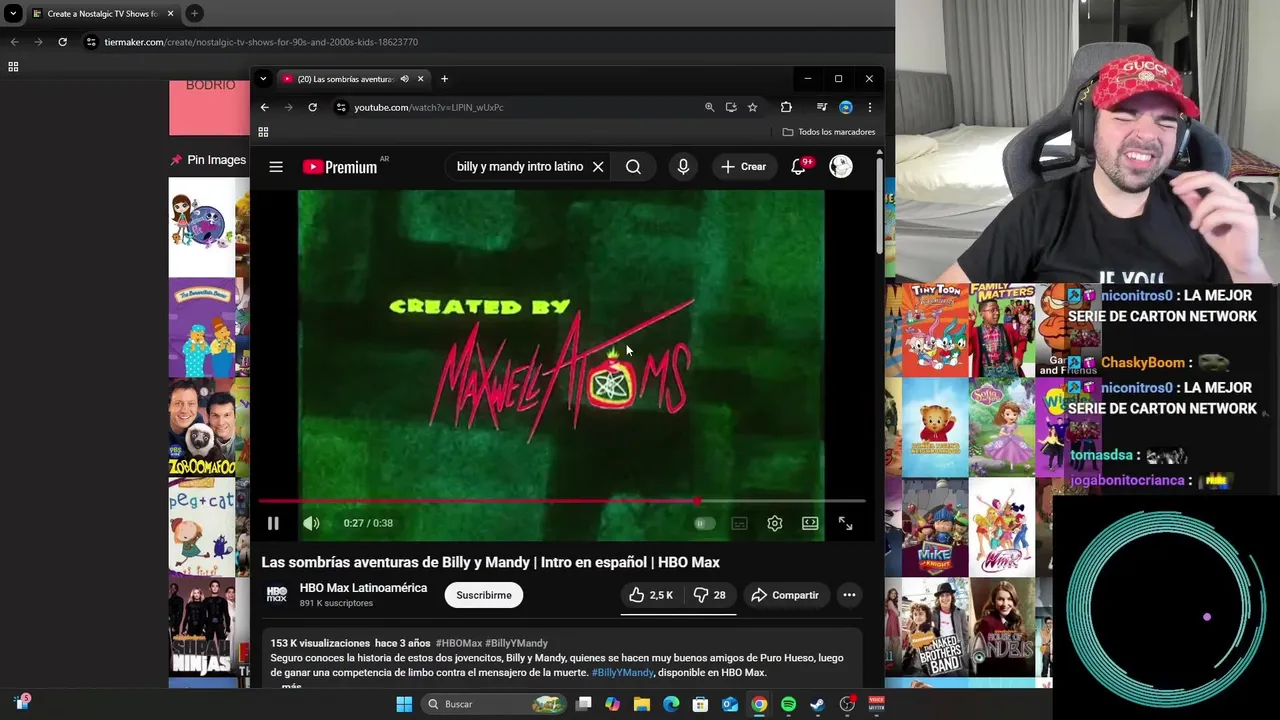Focus the YouTube search box
The image size is (1280, 720).
pos(519,167)
